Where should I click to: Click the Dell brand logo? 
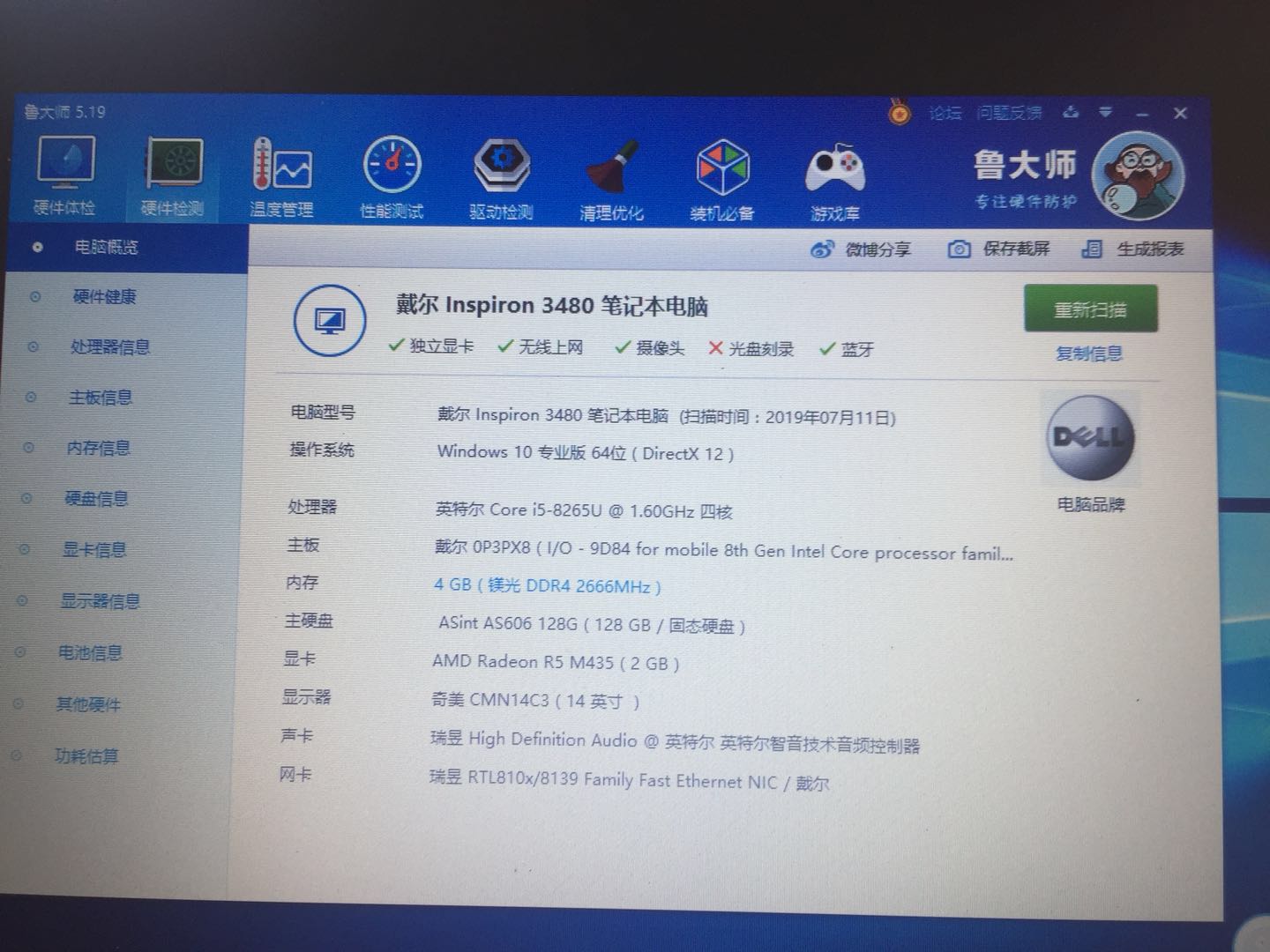[x=1090, y=437]
